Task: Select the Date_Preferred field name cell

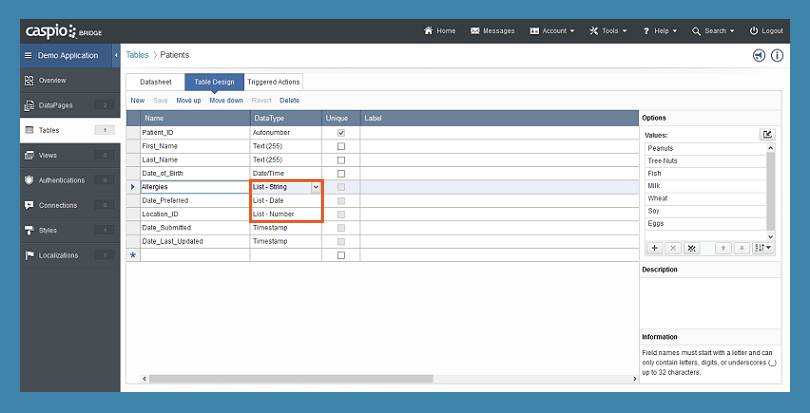Action: pyautogui.click(x=195, y=201)
